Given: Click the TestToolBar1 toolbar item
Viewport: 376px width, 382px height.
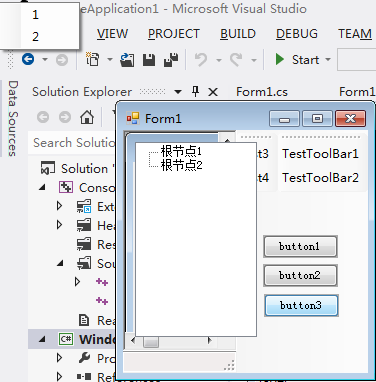Looking at the screenshot, I should click(x=320, y=154).
